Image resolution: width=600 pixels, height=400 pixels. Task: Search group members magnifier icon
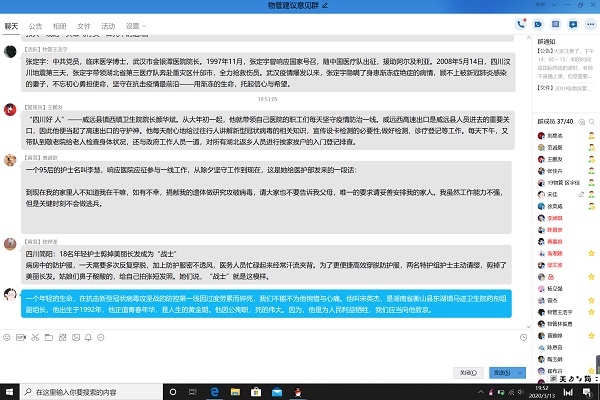(592, 122)
